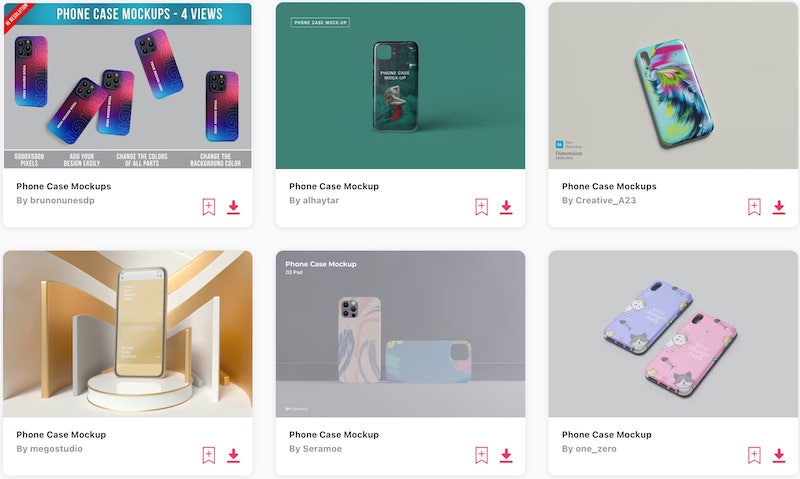The width and height of the screenshot is (800, 479).
Task: Download megostudio's Phone Case Mockup
Action: [x=233, y=455]
